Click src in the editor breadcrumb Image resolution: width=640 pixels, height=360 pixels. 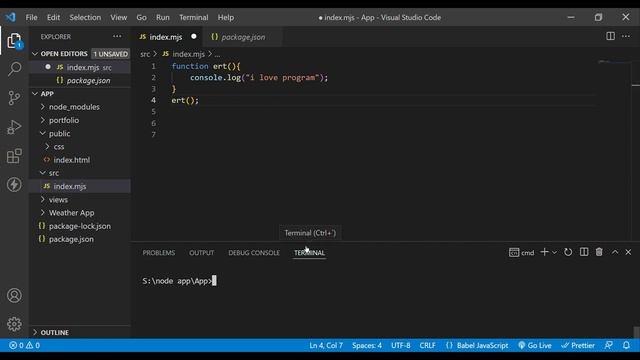point(145,54)
